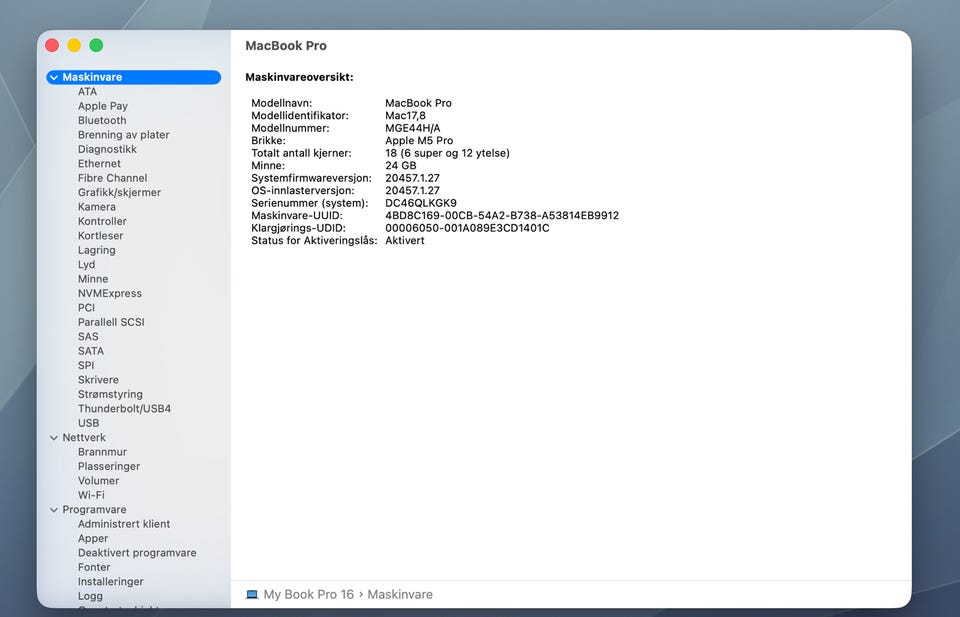Show Ethernet information

[99, 163]
